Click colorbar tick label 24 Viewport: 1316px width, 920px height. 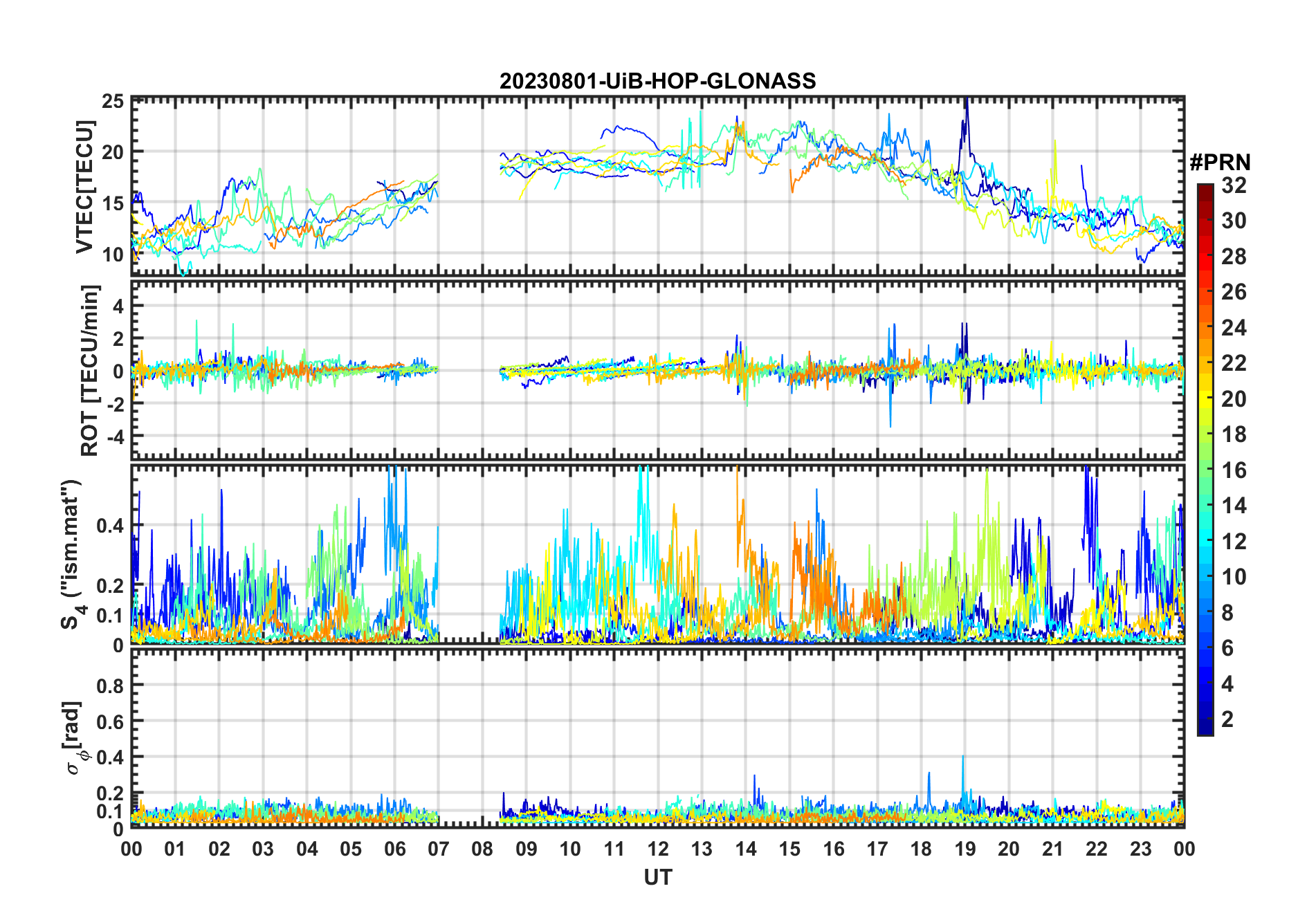click(1234, 328)
